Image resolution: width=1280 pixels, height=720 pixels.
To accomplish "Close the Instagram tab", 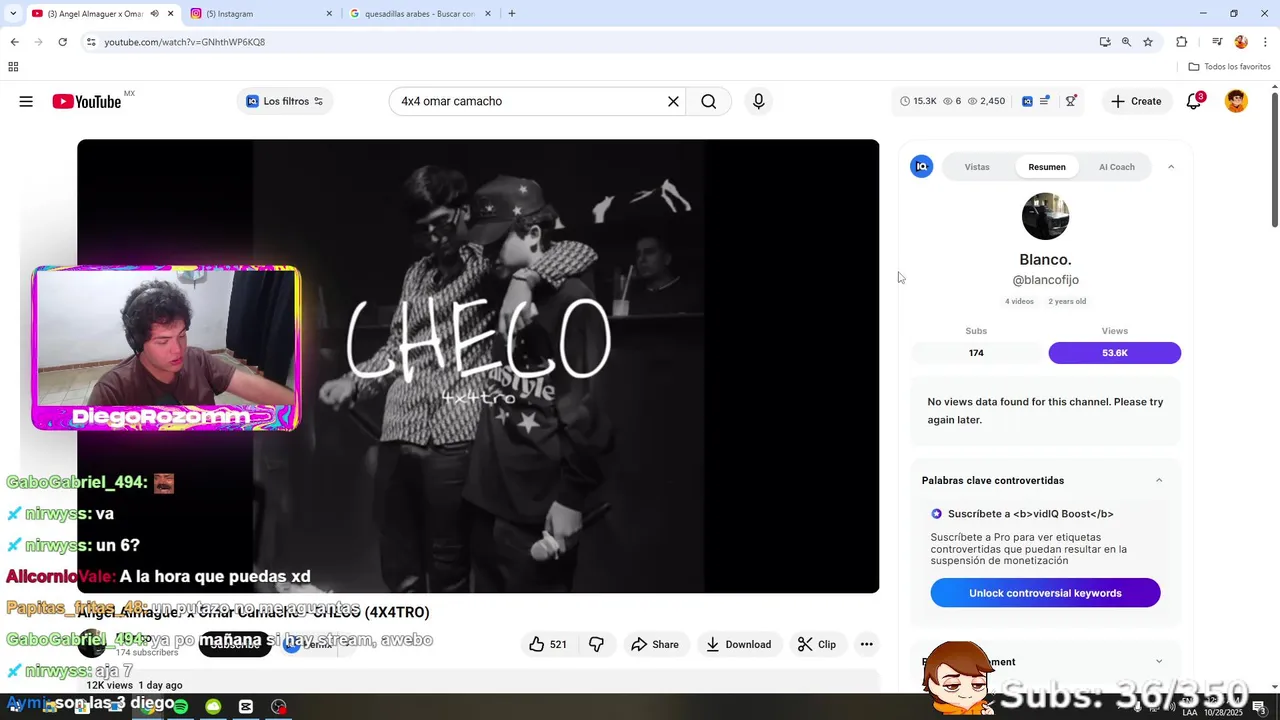I will pos(329,14).
